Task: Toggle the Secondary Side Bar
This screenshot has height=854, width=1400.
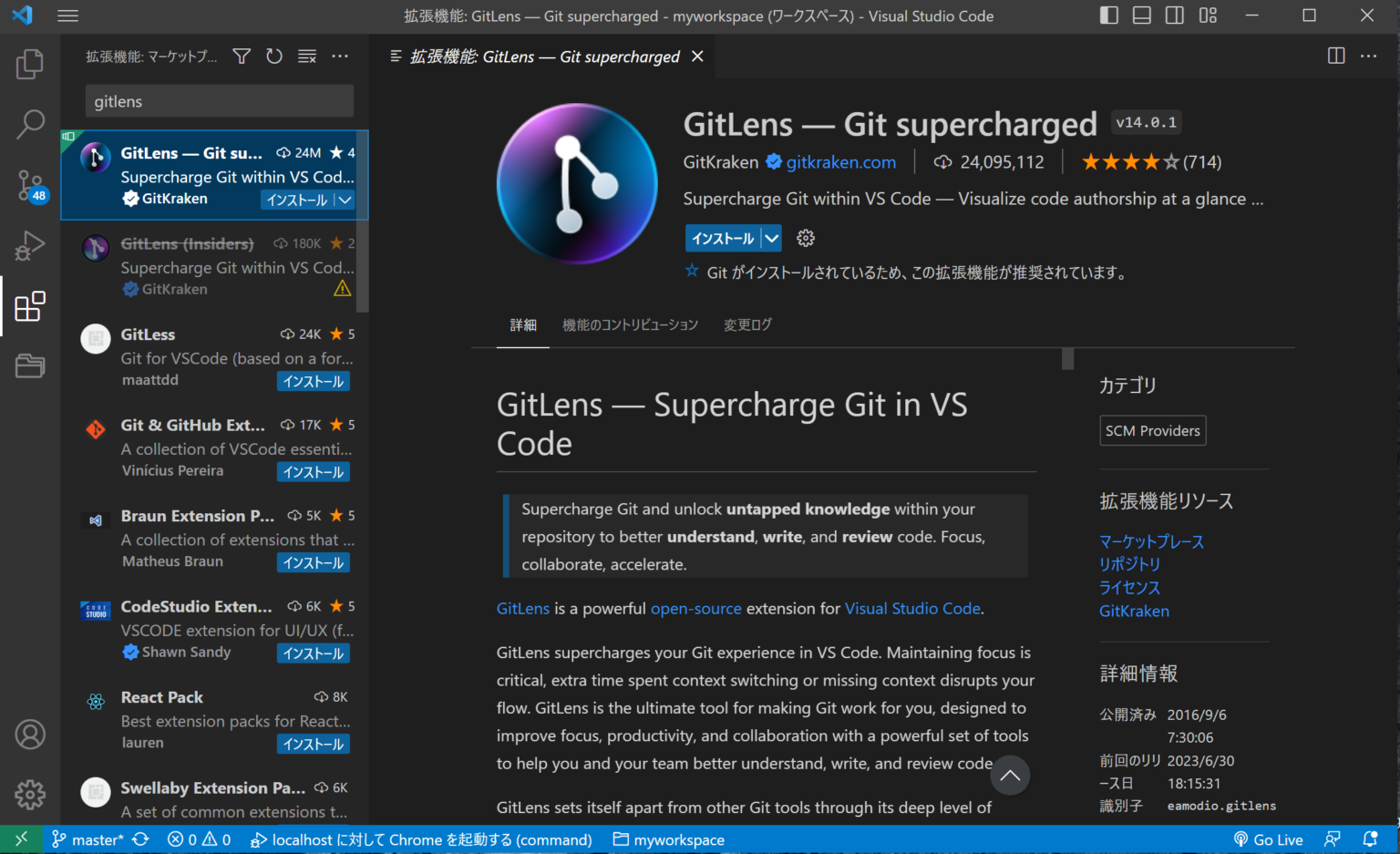Action: click(1174, 15)
